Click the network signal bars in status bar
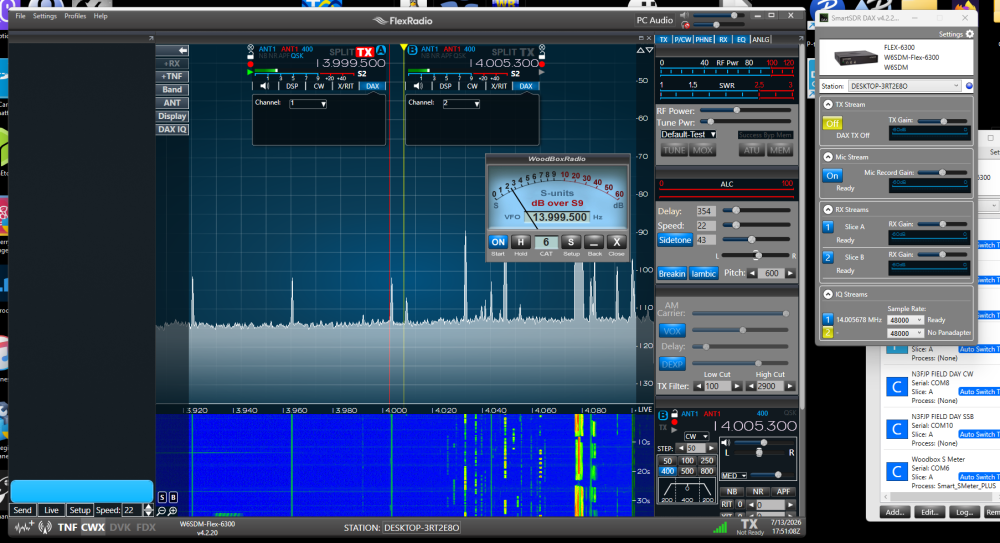Screen dimensions: 1000x543 pos(720,528)
